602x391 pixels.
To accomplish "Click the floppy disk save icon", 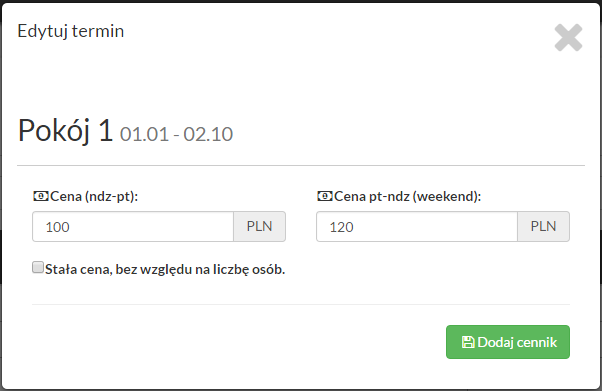I will click(x=468, y=342).
